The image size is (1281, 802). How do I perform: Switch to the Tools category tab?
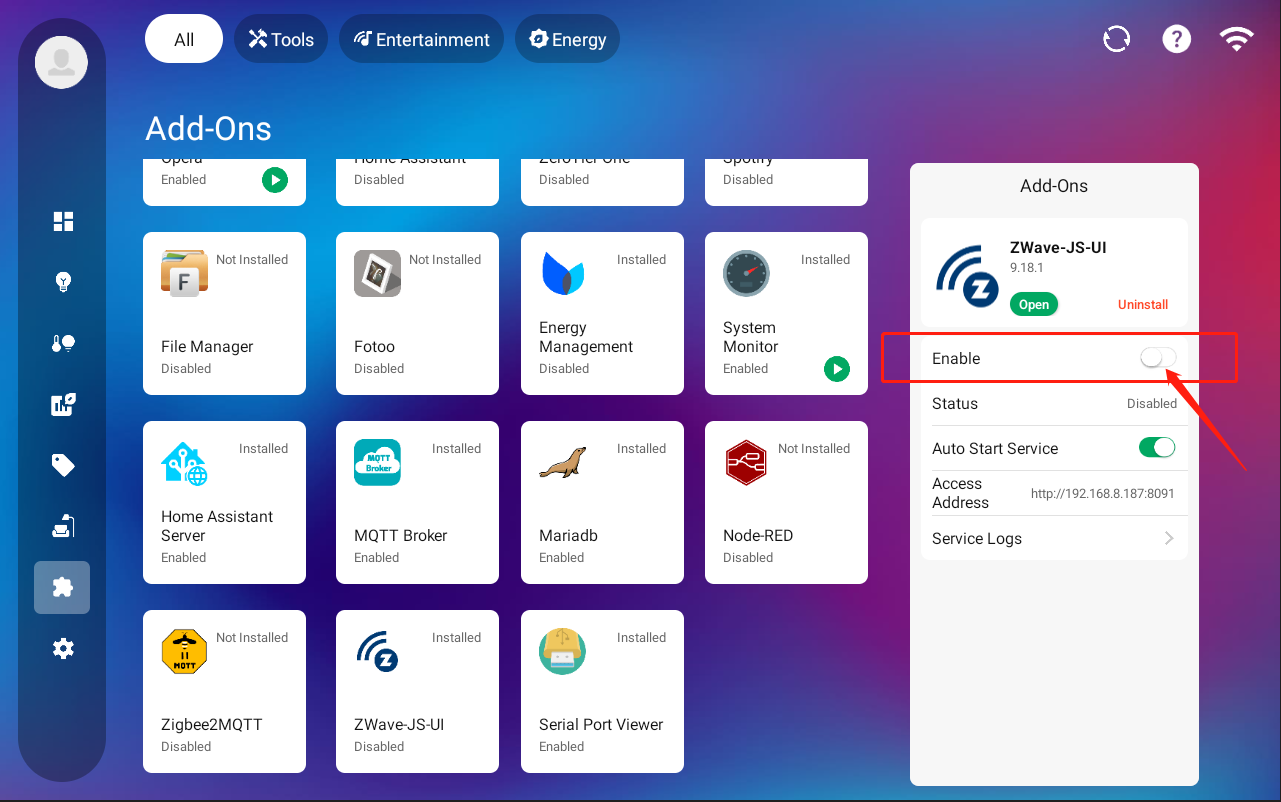click(x=281, y=39)
